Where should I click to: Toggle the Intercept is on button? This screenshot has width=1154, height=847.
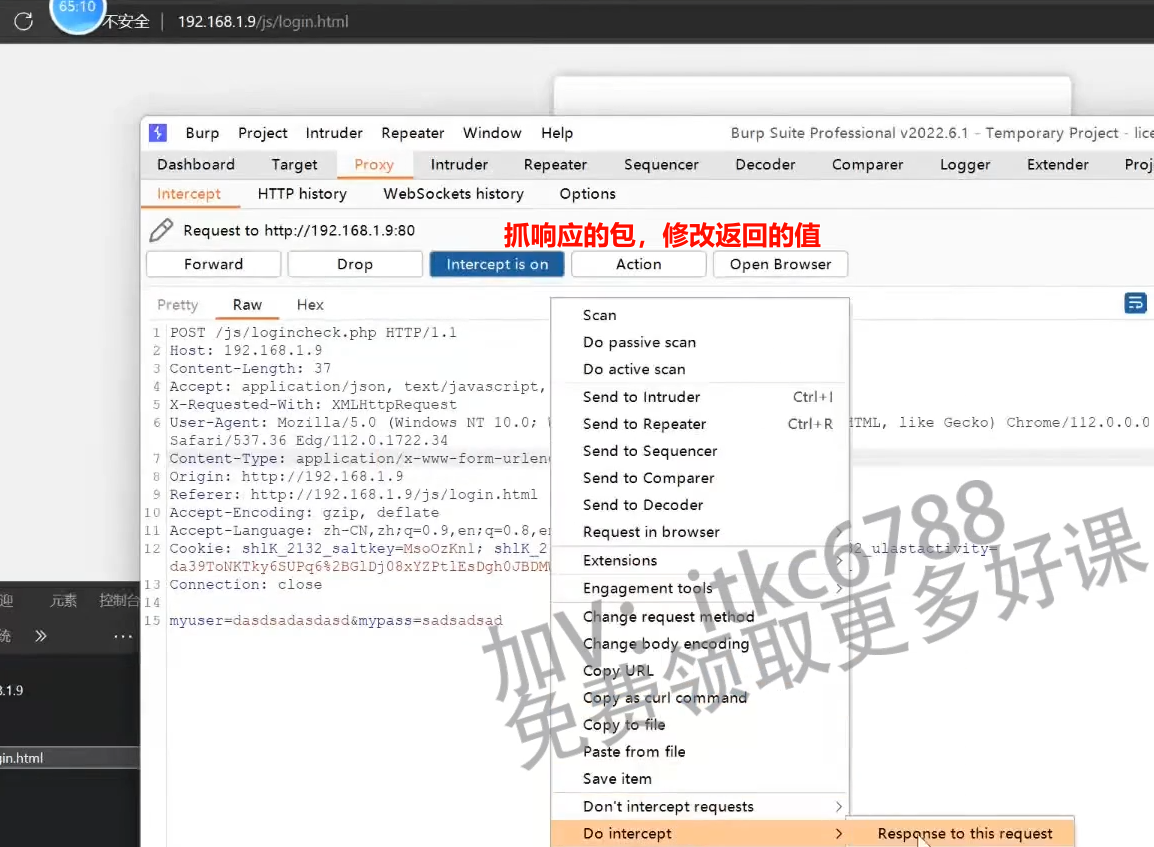tap(497, 264)
